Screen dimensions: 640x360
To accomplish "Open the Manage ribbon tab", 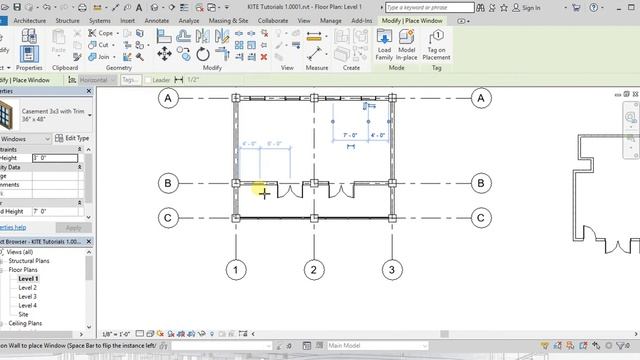I will [x=331, y=20].
